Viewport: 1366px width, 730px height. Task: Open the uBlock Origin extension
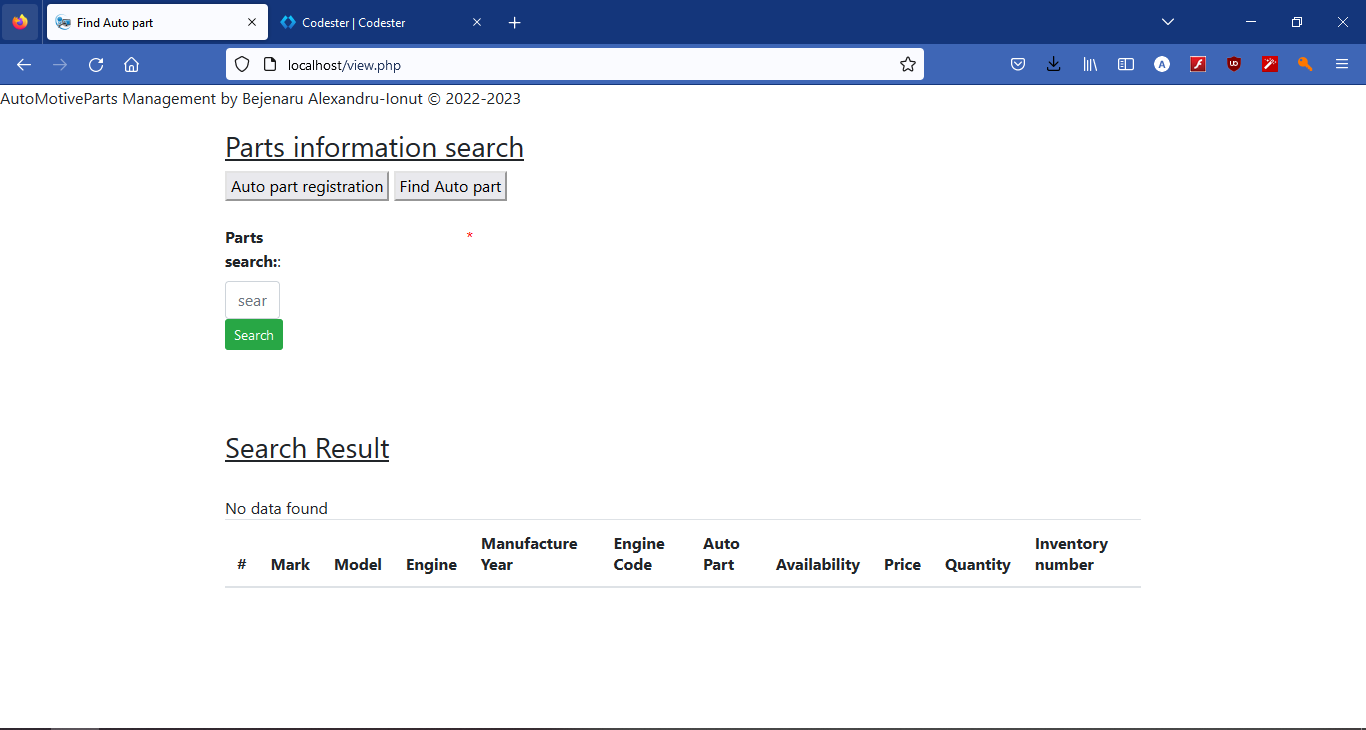pyautogui.click(x=1234, y=65)
